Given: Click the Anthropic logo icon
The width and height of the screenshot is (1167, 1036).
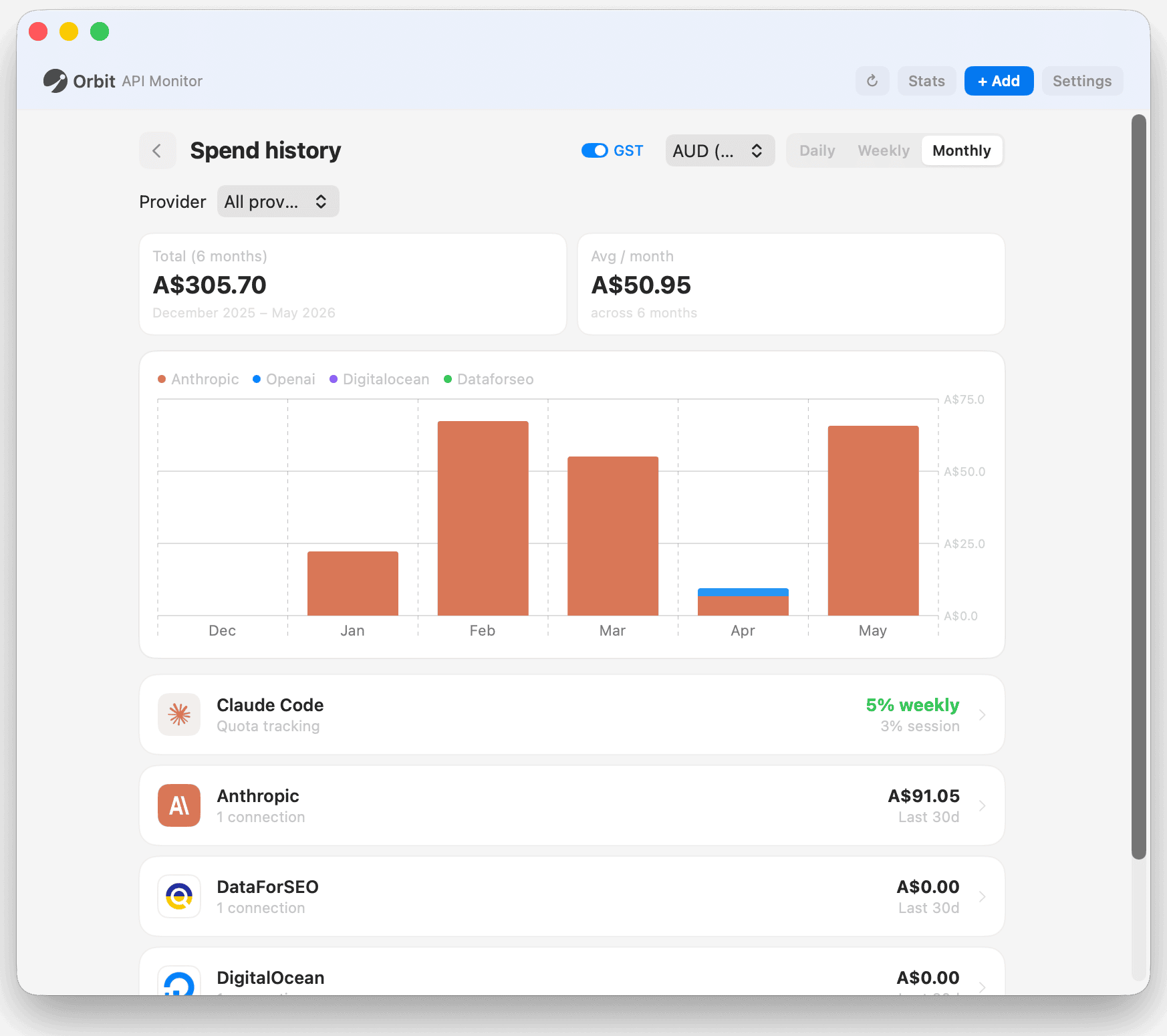Looking at the screenshot, I should [179, 805].
